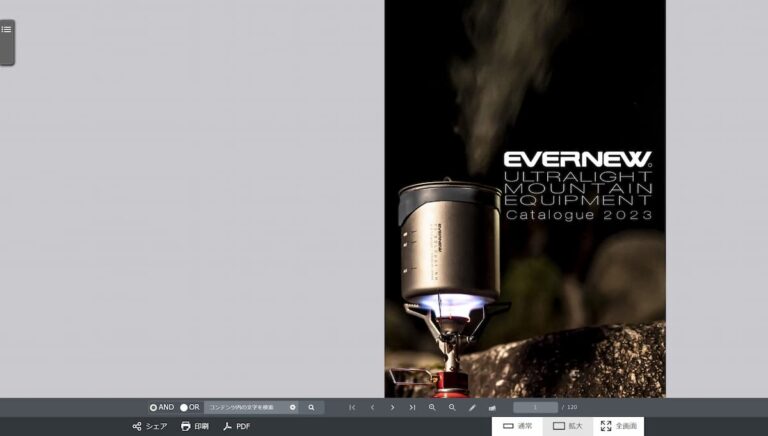
Task: Go to the next page arrow
Action: click(x=392, y=408)
